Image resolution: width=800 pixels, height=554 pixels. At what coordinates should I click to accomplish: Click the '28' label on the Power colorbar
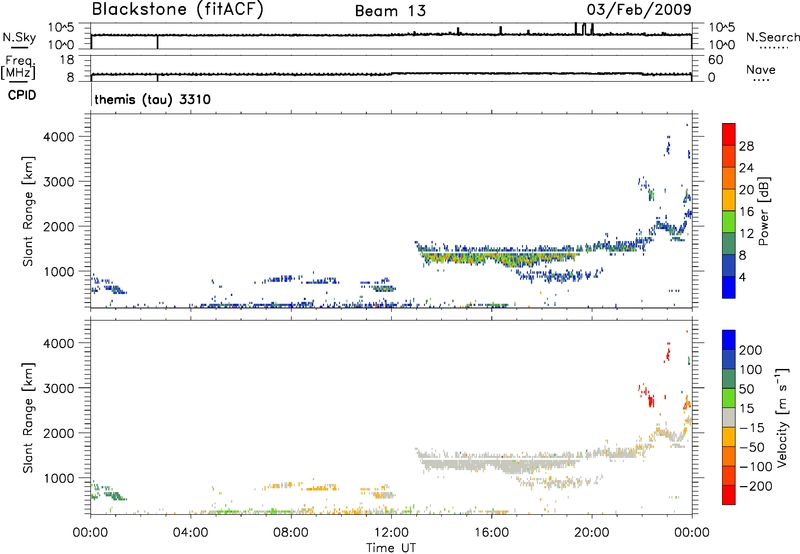pyautogui.click(x=746, y=146)
